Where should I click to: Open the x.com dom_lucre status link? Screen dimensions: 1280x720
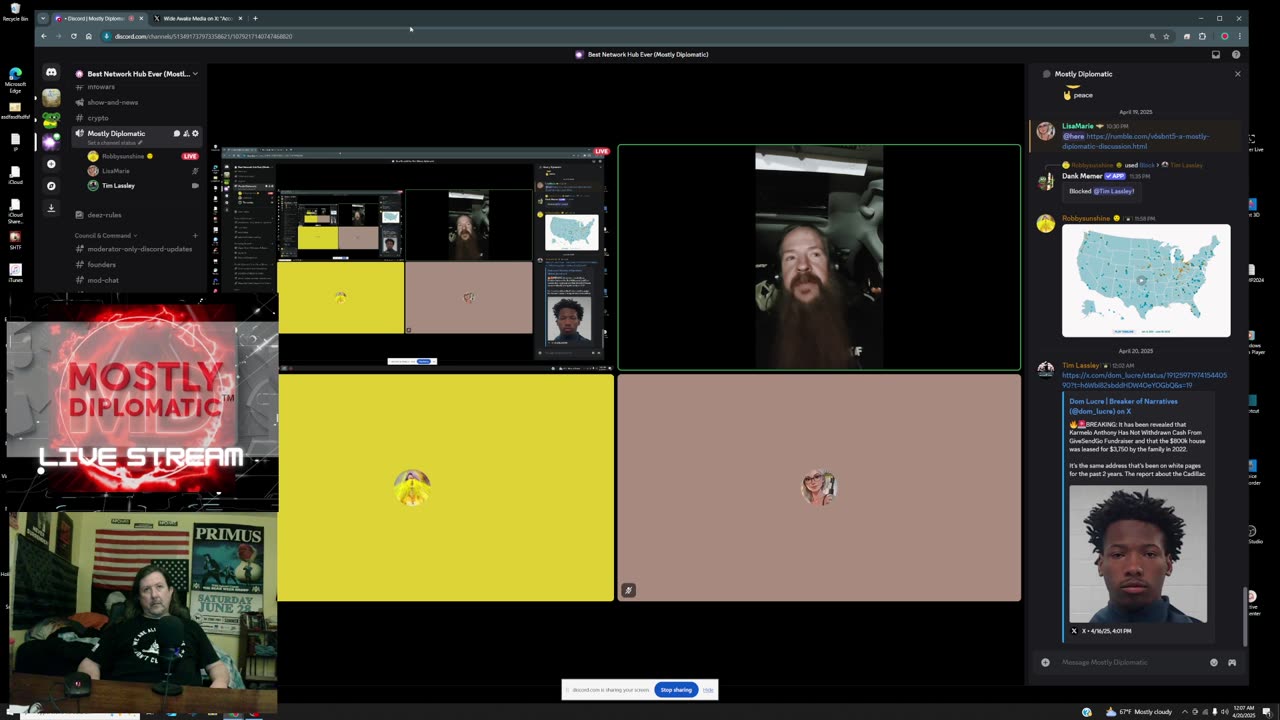point(1144,380)
